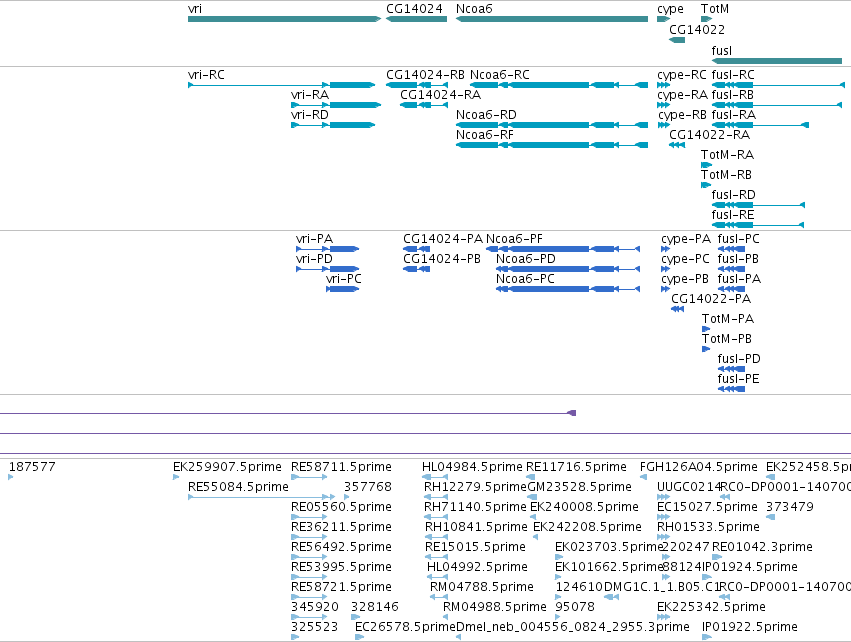Click the CG14022-PA protein label
This screenshot has height=642, width=851.
point(711,299)
